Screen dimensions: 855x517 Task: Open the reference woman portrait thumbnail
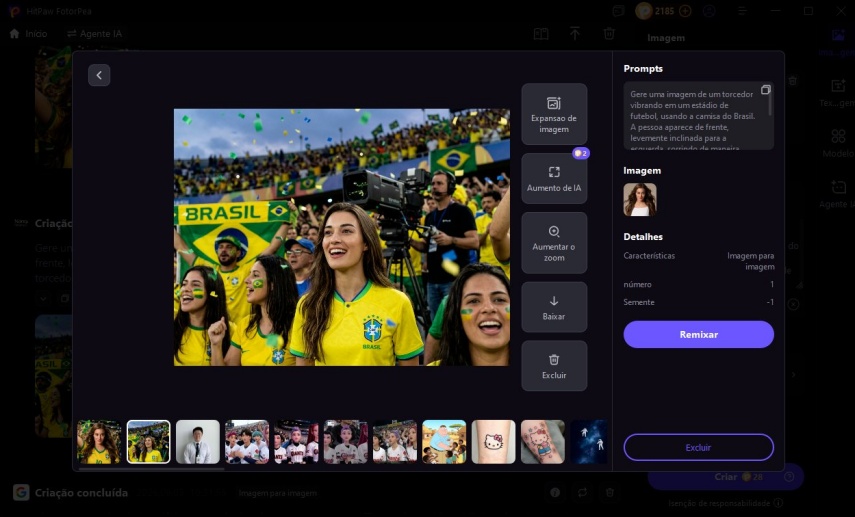[640, 200]
